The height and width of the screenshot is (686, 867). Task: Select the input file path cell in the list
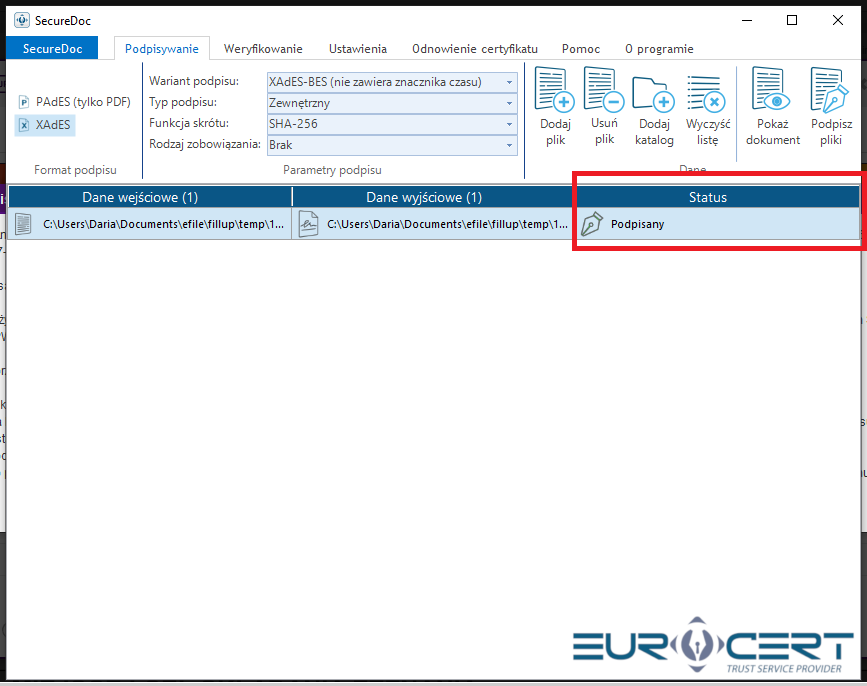(150, 224)
